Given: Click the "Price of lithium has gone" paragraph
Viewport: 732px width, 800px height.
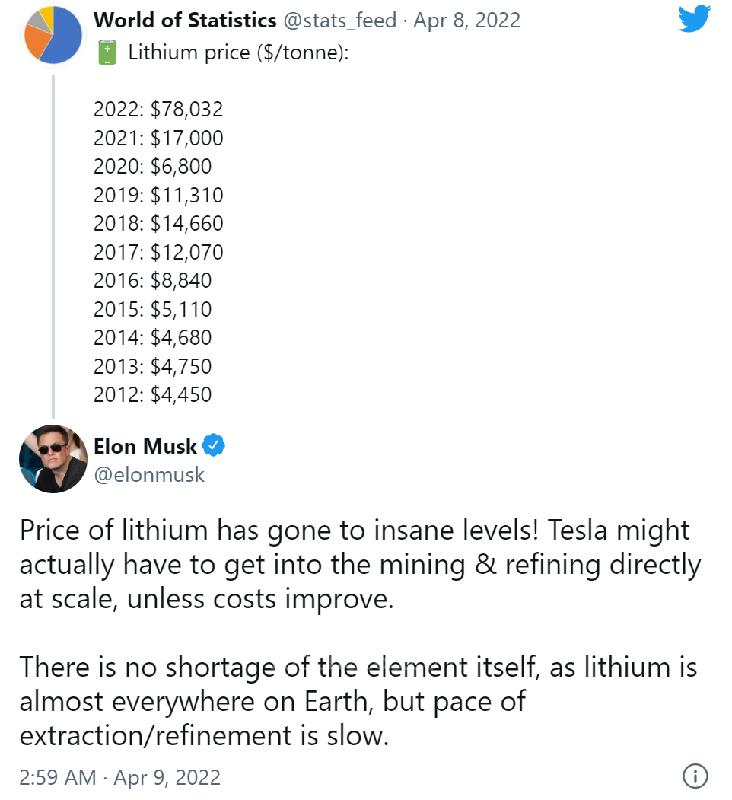Looking at the screenshot, I should 360,564.
